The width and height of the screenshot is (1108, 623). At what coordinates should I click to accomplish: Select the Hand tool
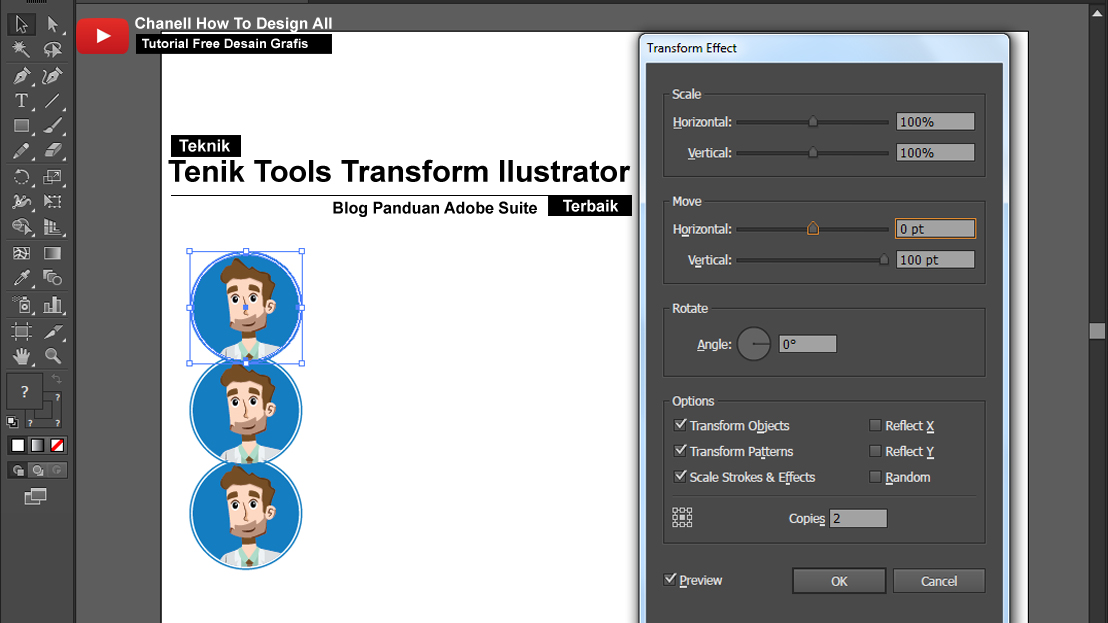tap(21, 356)
